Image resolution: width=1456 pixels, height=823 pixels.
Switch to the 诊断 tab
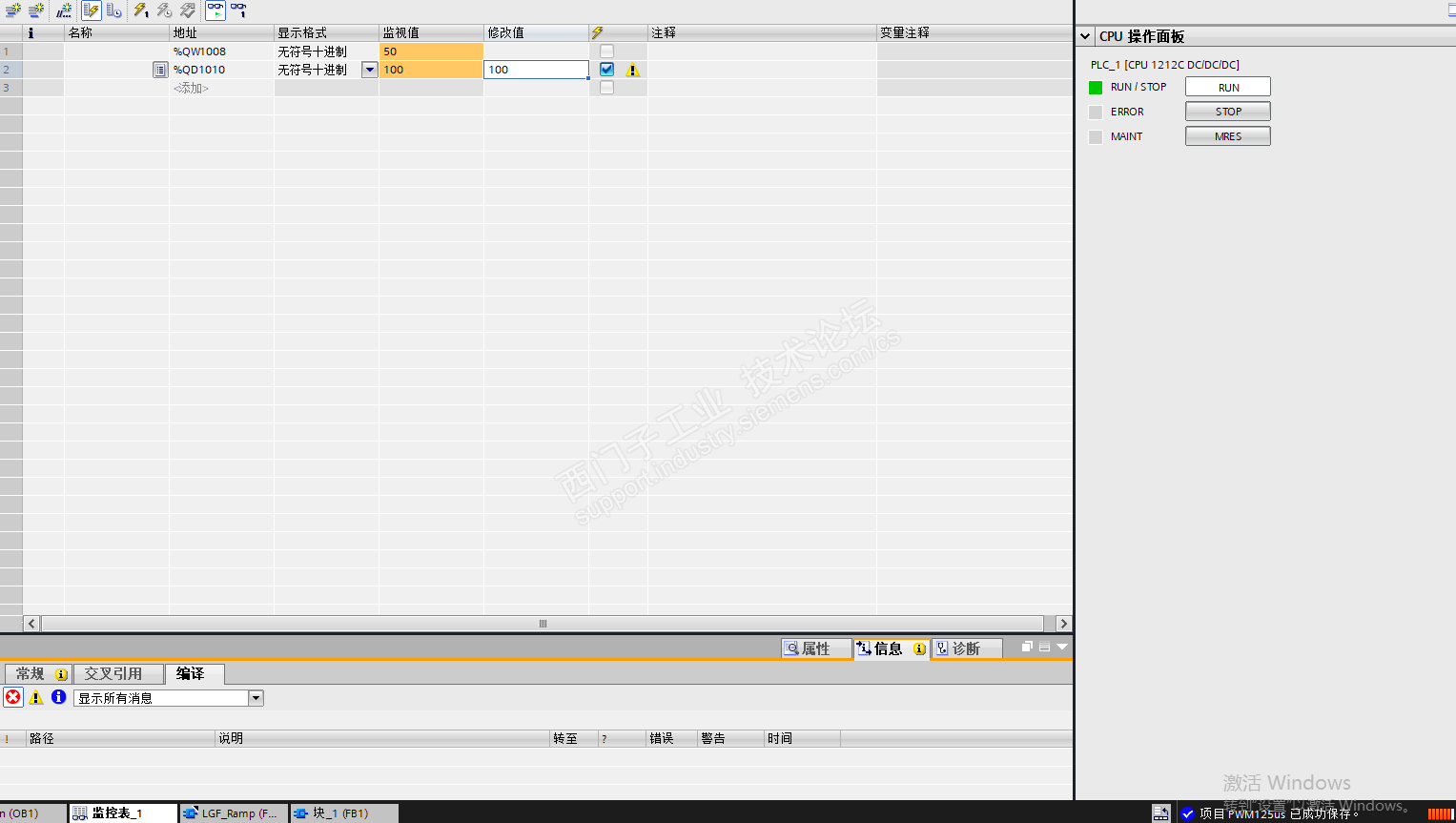pos(967,648)
